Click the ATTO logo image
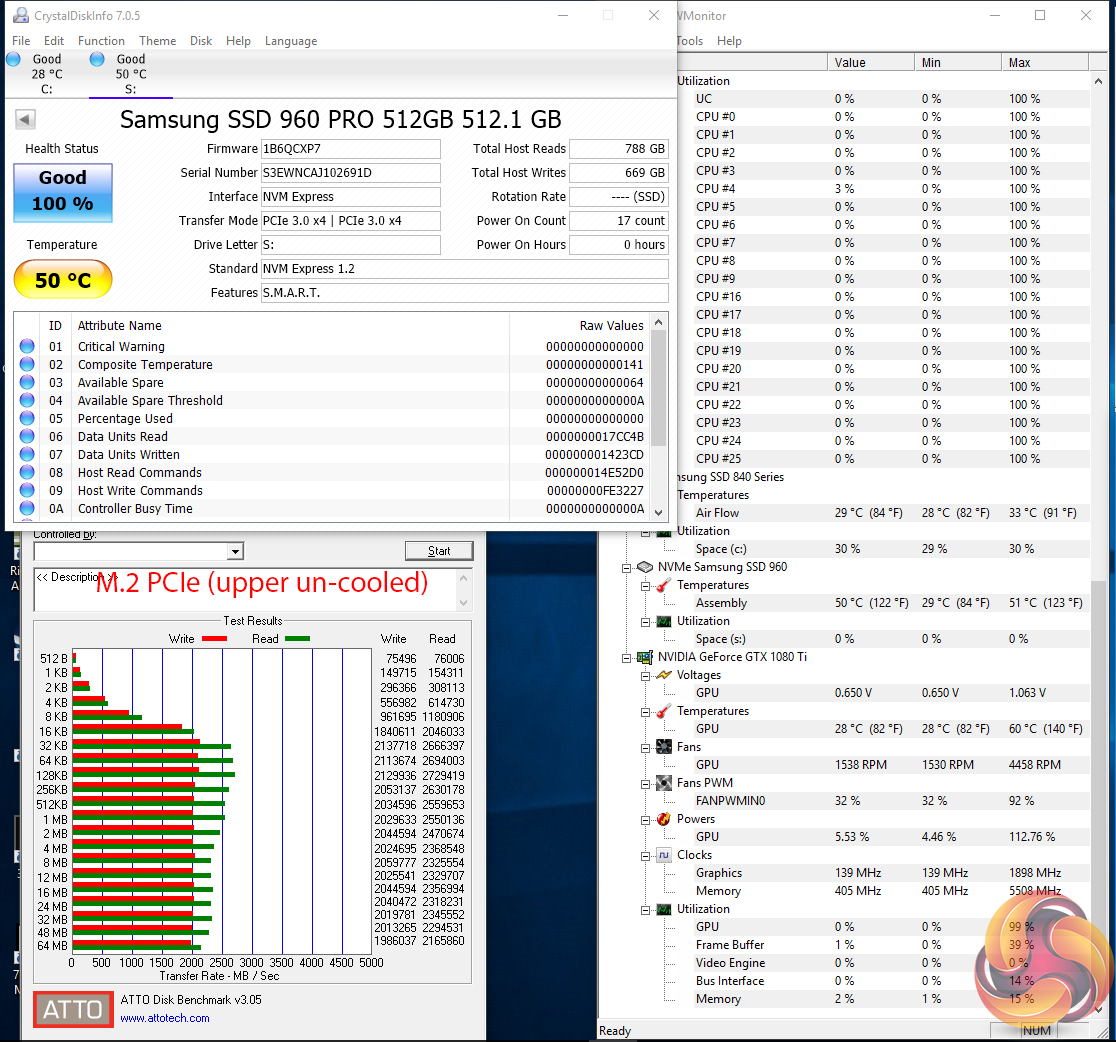Image resolution: width=1116 pixels, height=1042 pixels. click(72, 1010)
